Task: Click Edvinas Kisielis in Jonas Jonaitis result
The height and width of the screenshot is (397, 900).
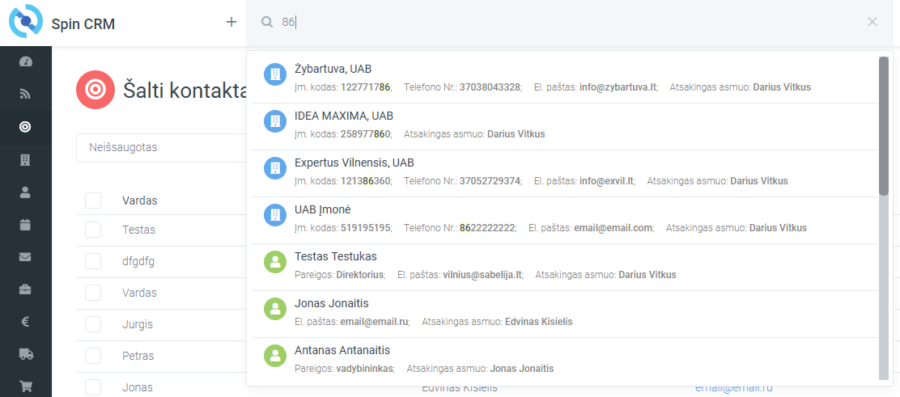Action: pyautogui.click(x=538, y=322)
